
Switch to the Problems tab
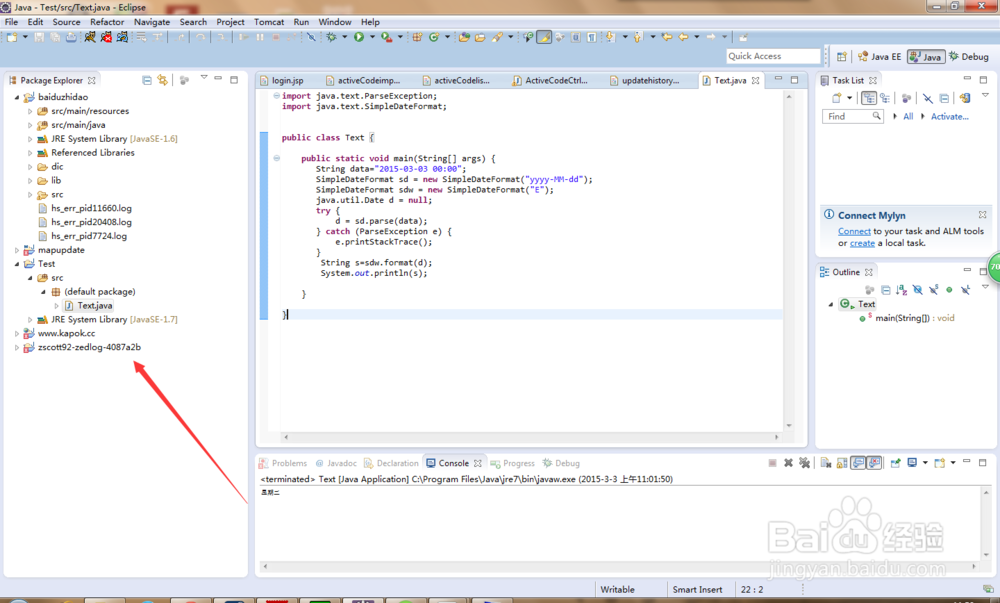click(283, 463)
